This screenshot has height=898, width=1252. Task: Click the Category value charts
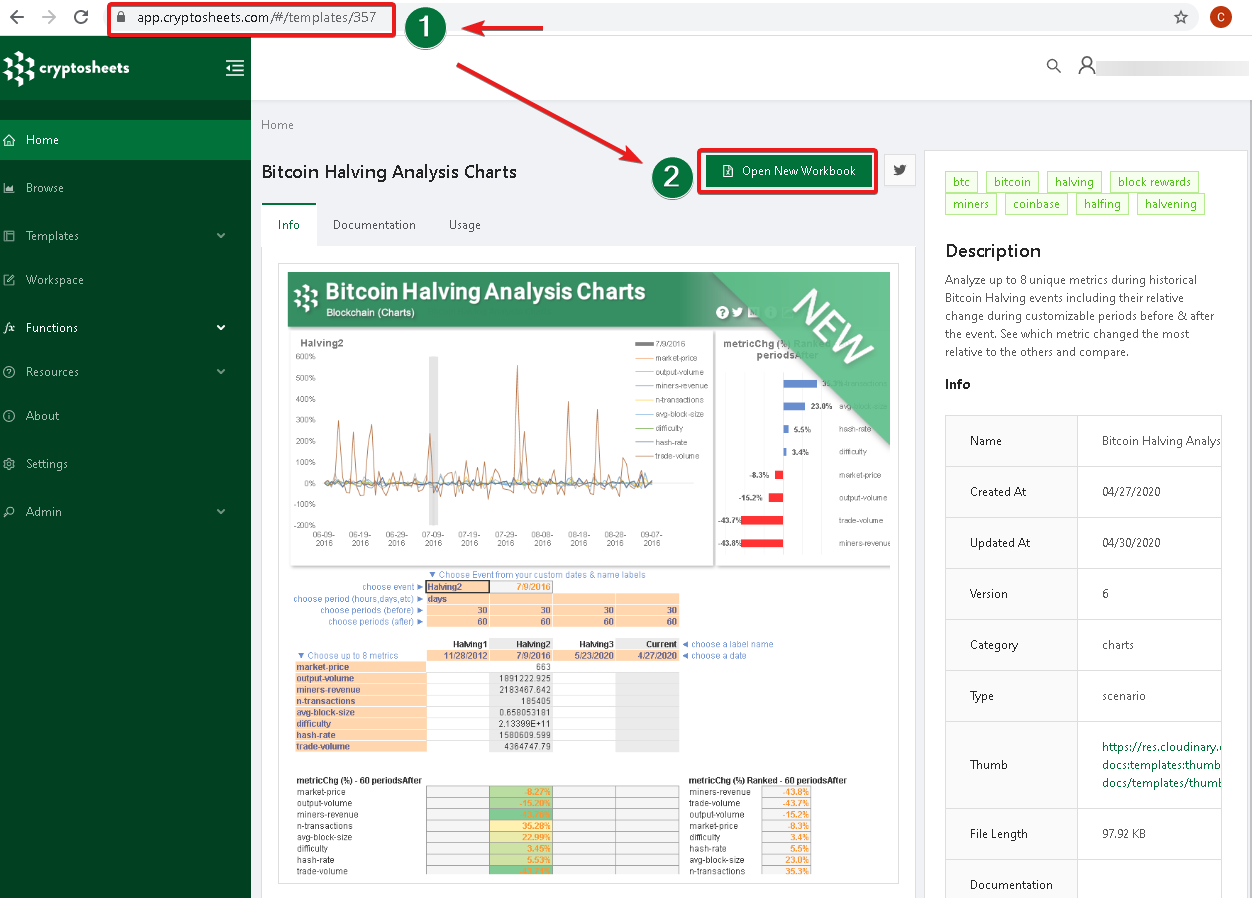(x=1118, y=645)
